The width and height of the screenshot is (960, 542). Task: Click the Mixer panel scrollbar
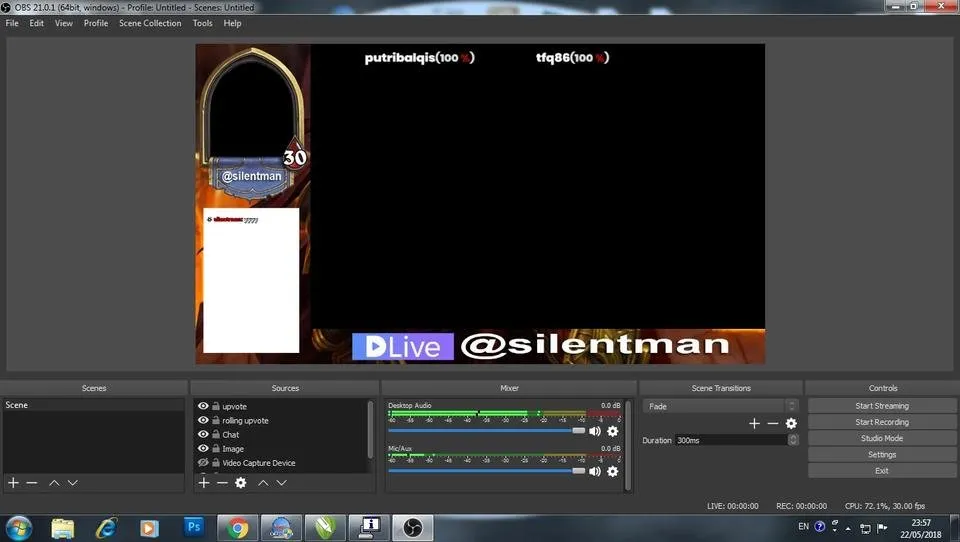(628, 445)
